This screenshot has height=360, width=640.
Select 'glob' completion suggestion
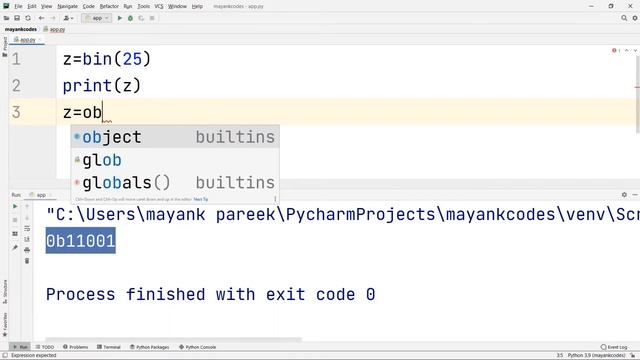coord(175,160)
